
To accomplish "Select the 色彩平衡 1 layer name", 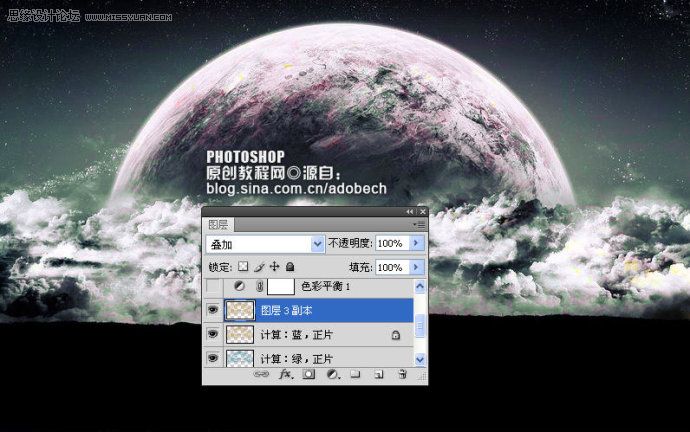I will pyautogui.click(x=326, y=286).
